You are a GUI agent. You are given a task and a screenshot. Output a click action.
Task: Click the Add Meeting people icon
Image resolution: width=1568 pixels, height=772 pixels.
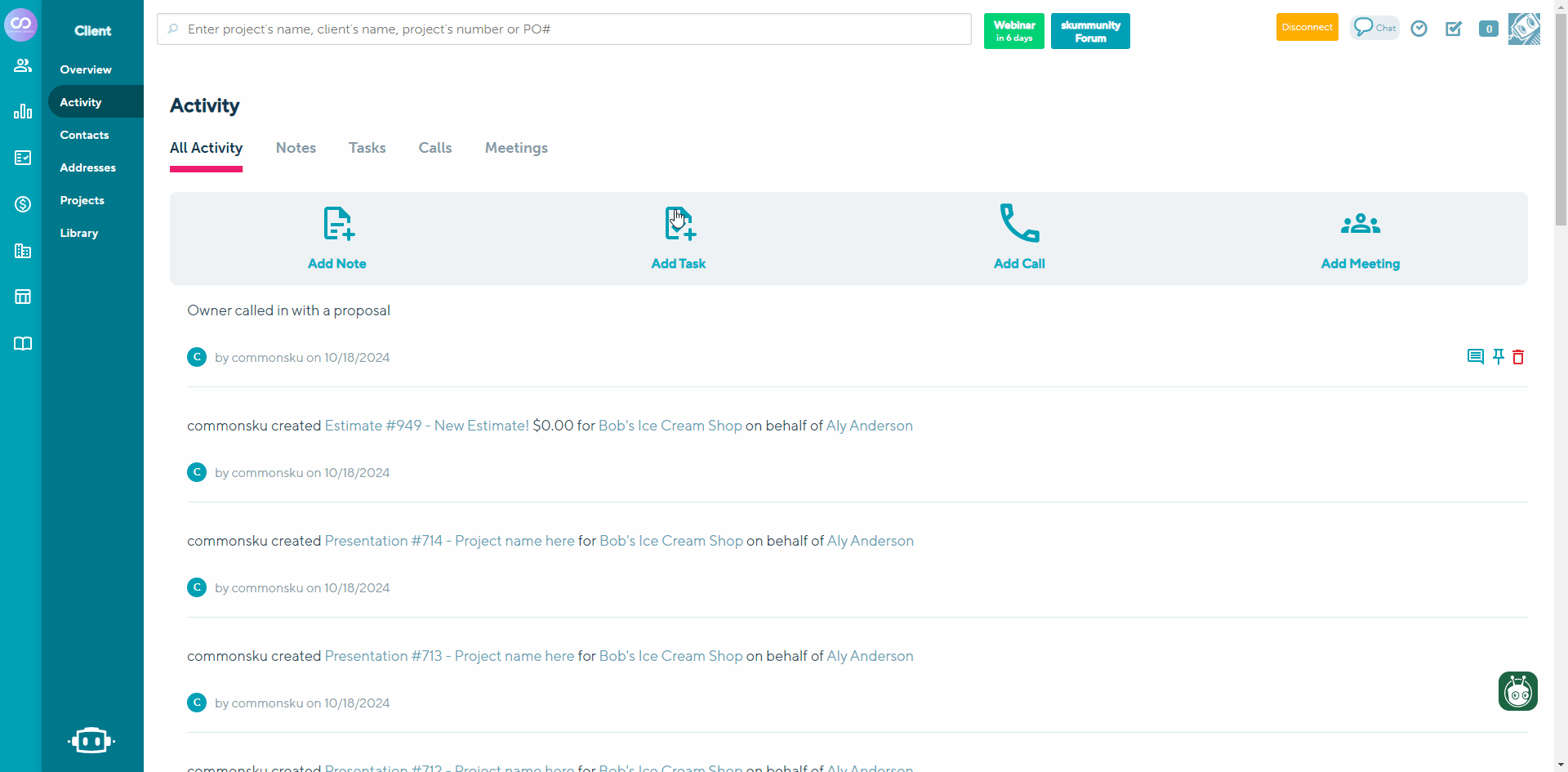(1360, 224)
